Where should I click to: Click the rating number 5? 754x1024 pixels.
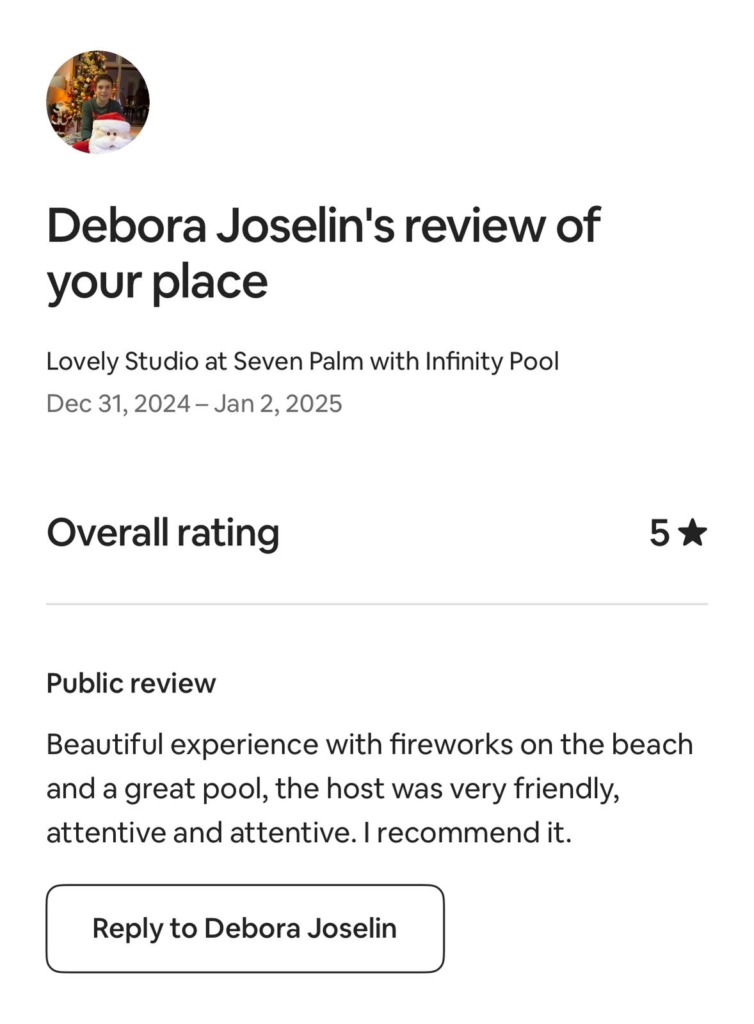tap(659, 534)
